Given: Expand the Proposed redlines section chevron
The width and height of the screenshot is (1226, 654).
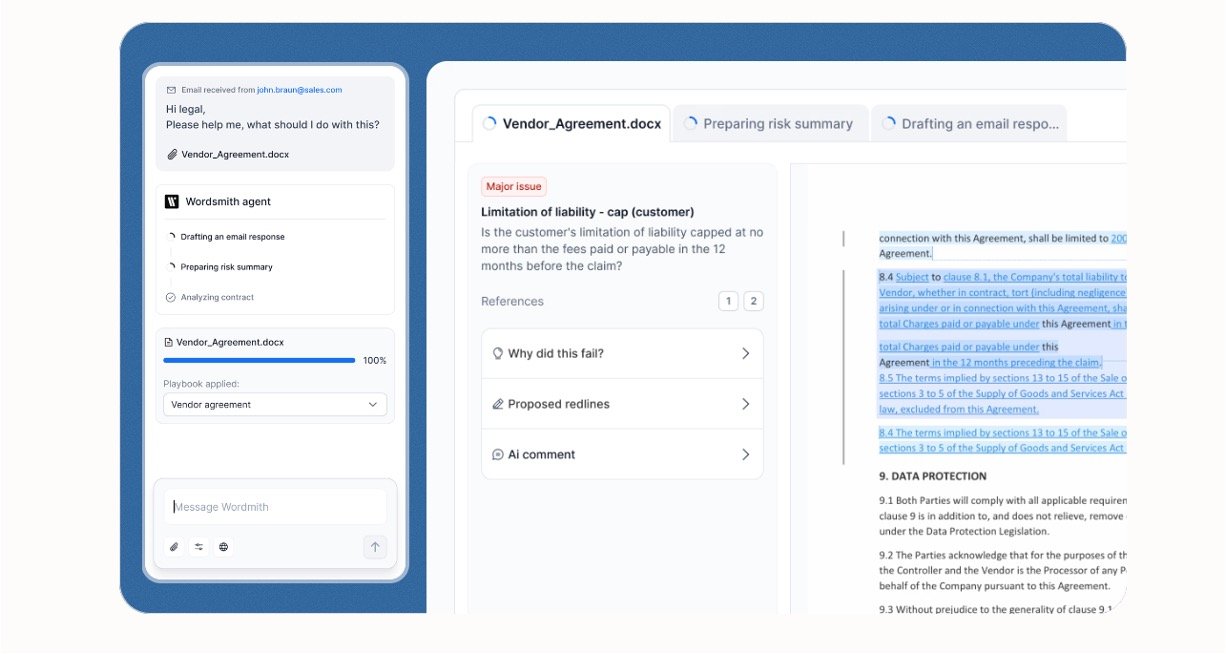Looking at the screenshot, I should (x=745, y=404).
